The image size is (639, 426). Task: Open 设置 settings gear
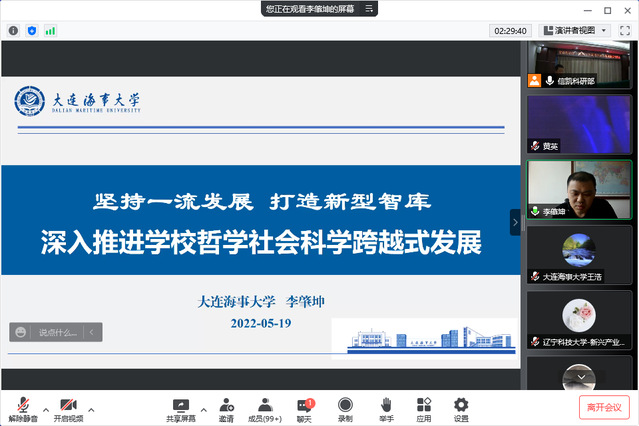tap(461, 405)
